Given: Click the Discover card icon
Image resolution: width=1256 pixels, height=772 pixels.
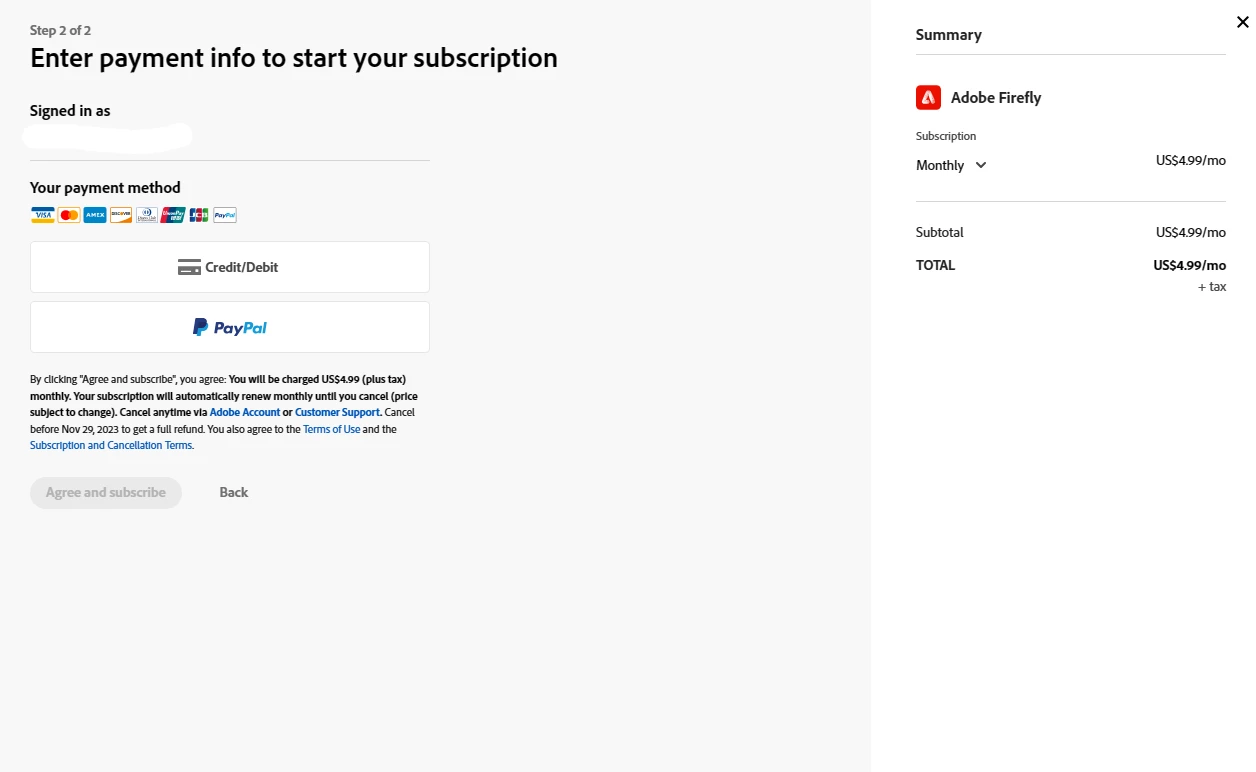Looking at the screenshot, I should click(120, 215).
